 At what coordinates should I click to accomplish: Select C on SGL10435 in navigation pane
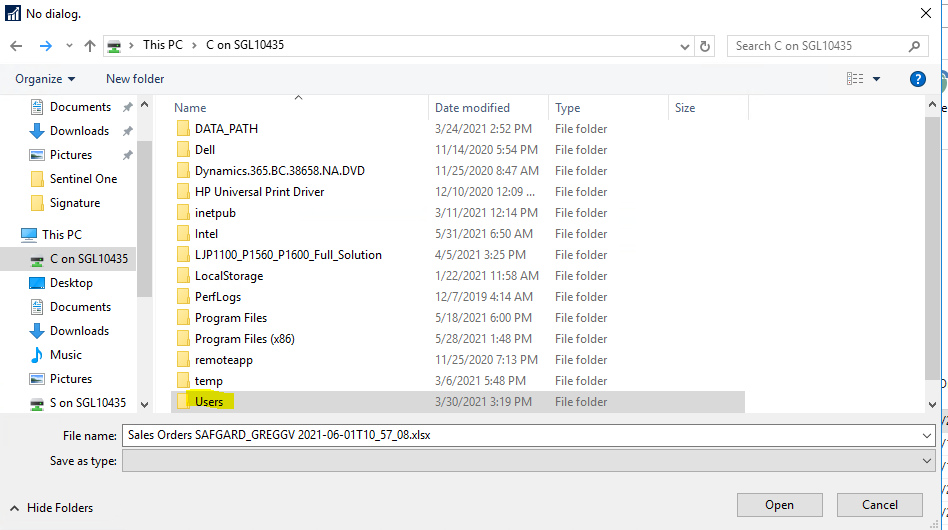pyautogui.click(x=89, y=259)
